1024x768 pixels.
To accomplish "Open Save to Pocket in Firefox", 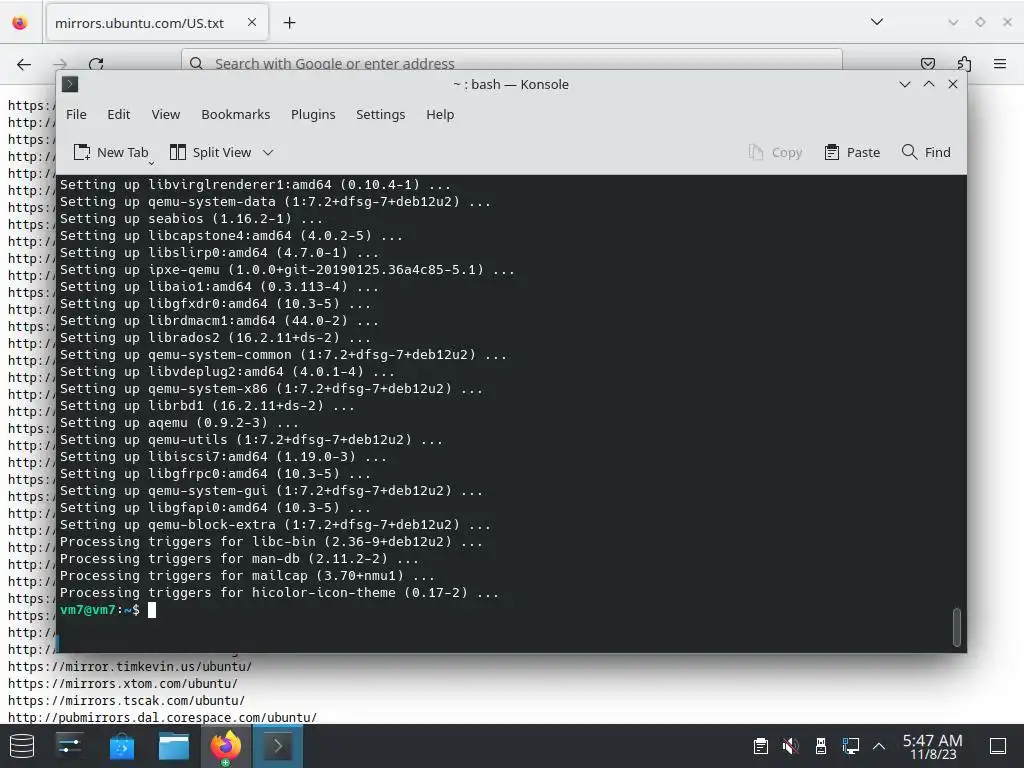I will (x=927, y=63).
